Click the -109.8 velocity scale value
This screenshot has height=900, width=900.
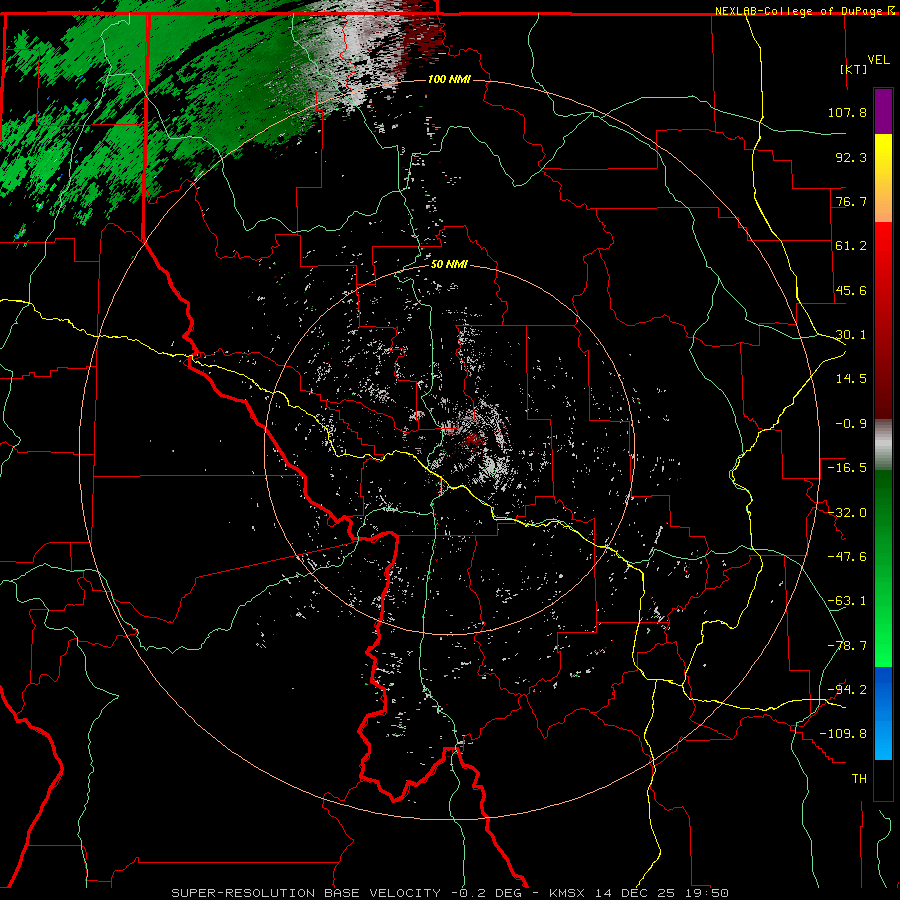click(x=843, y=734)
